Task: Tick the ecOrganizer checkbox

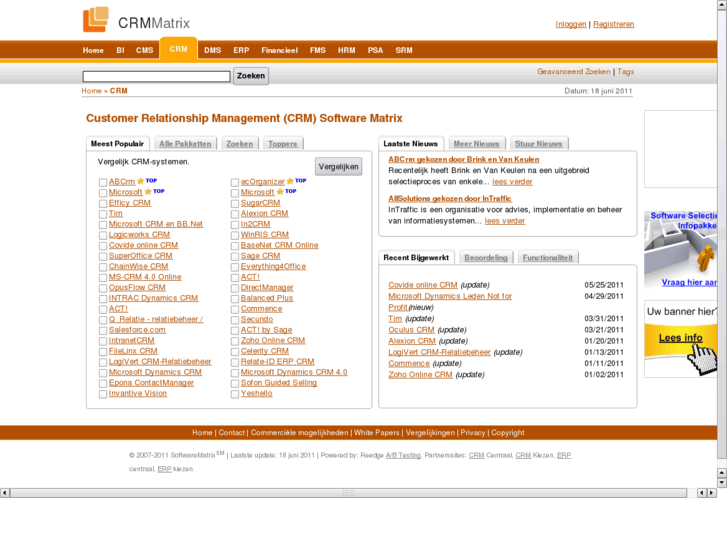Action: [235, 182]
